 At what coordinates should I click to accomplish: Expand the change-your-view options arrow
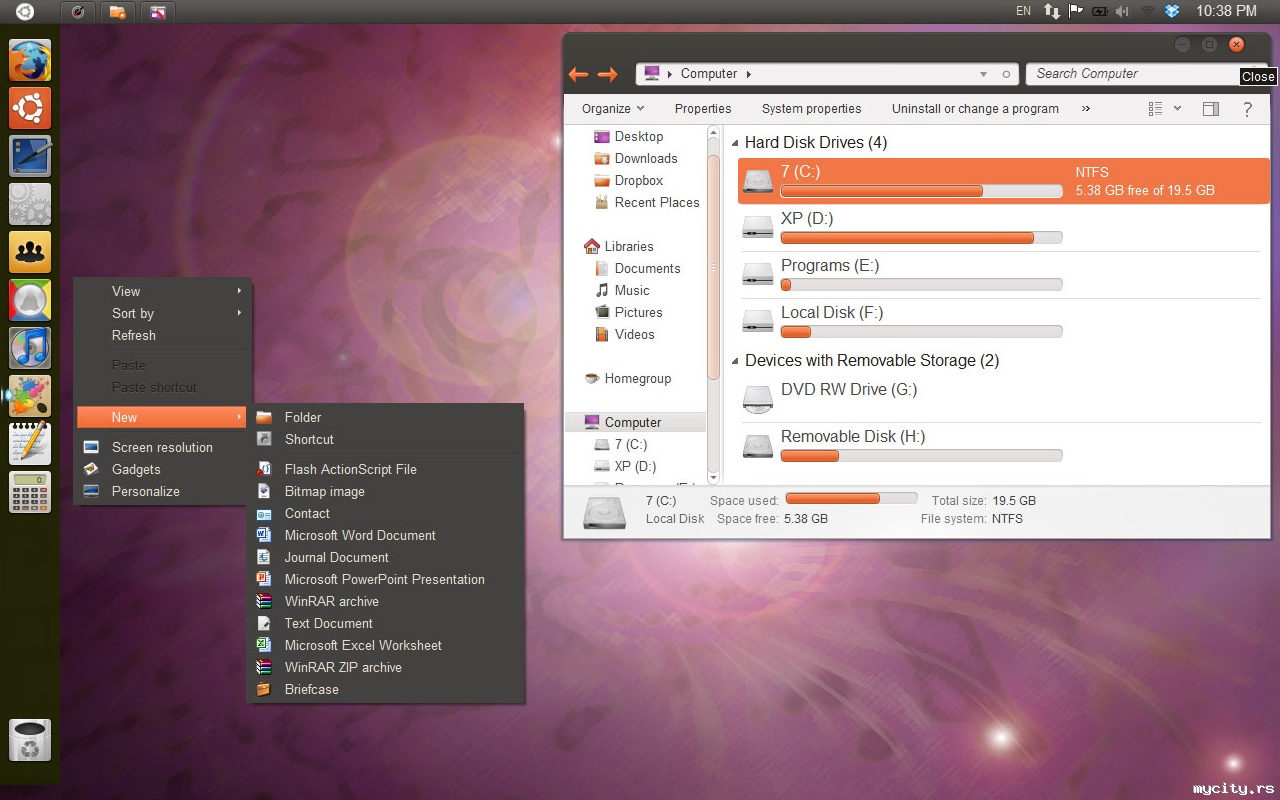tap(1177, 109)
